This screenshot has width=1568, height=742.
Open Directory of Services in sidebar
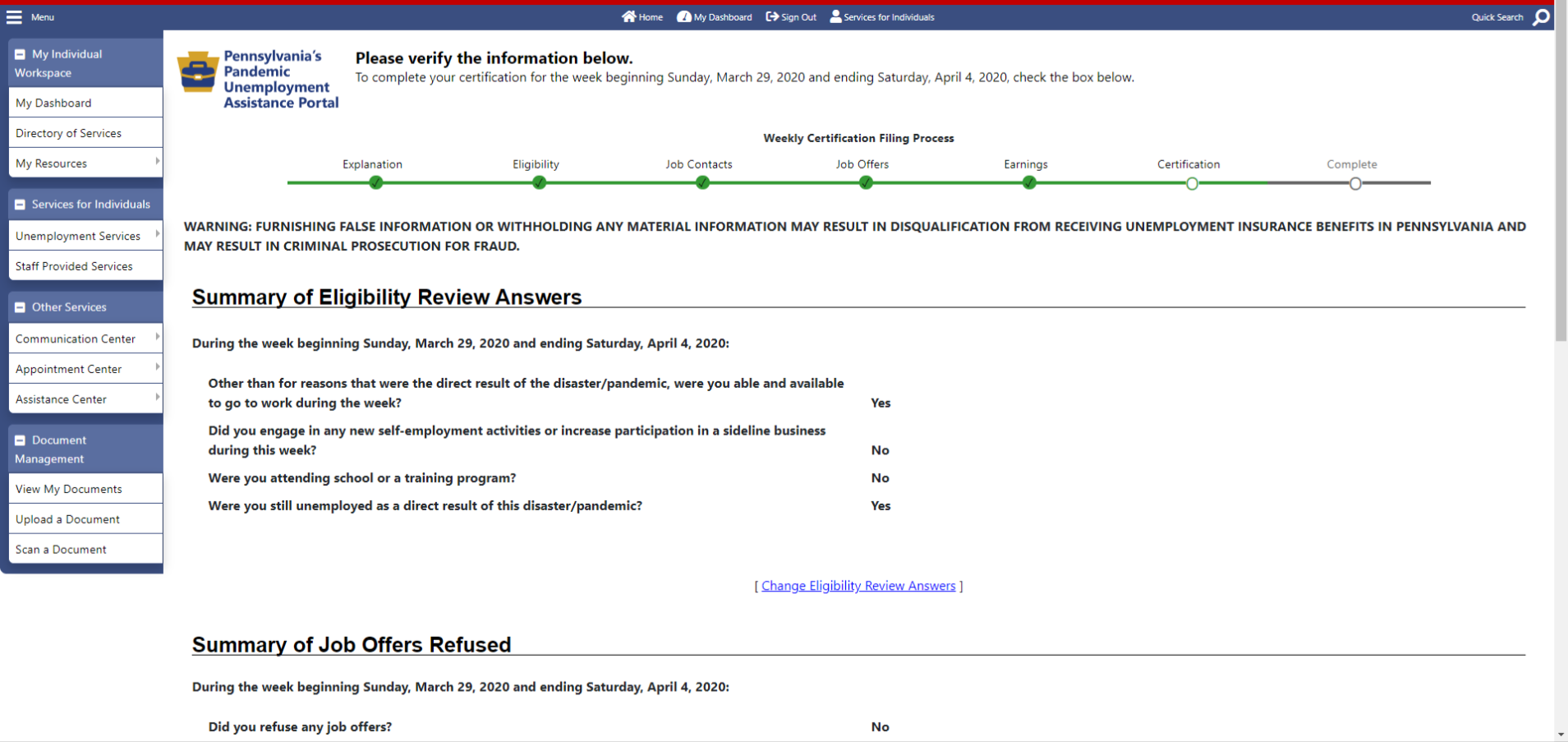click(x=68, y=133)
